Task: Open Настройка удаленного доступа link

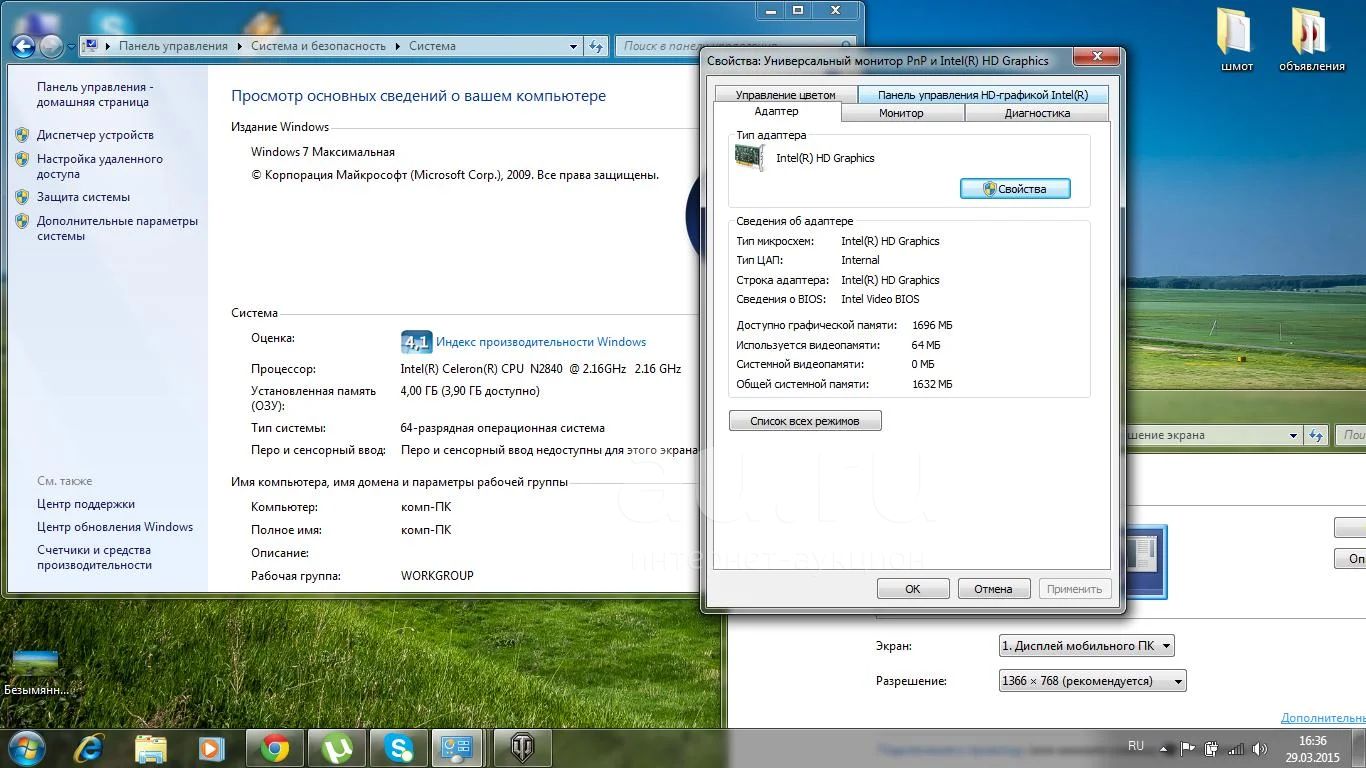Action: pos(99,166)
